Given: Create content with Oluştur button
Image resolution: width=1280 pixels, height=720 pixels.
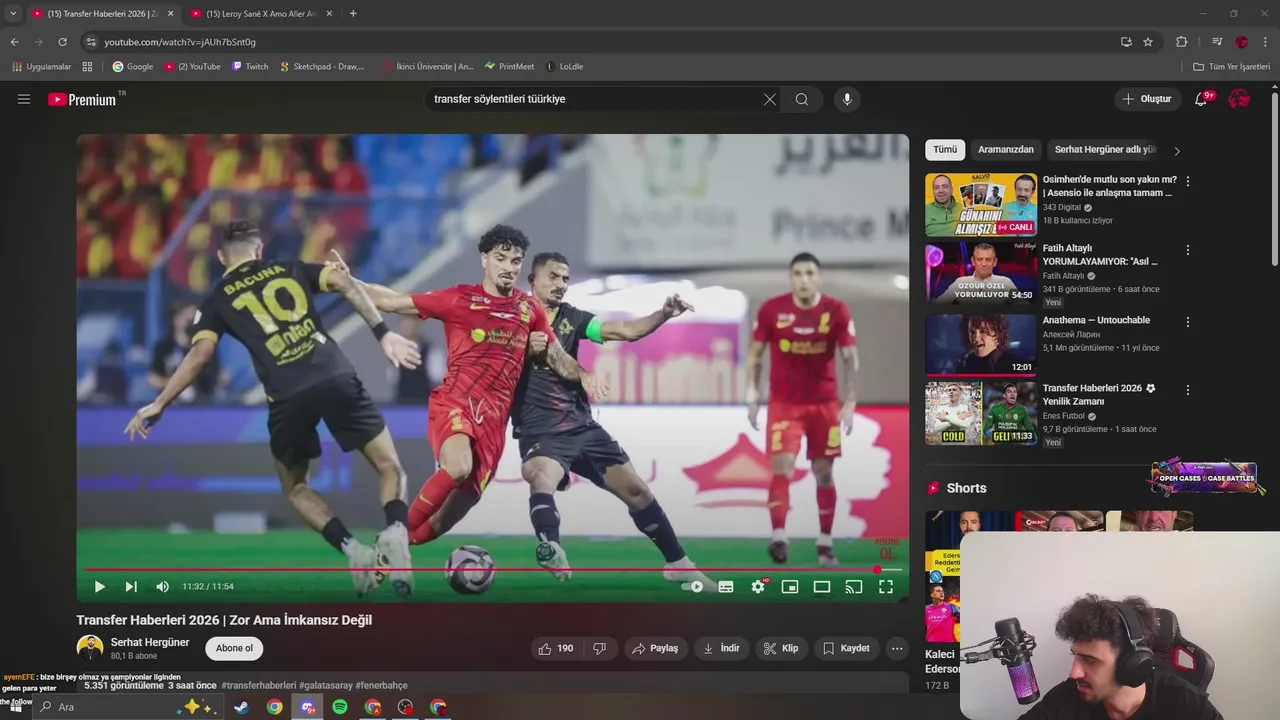Looking at the screenshot, I should pyautogui.click(x=1146, y=99).
